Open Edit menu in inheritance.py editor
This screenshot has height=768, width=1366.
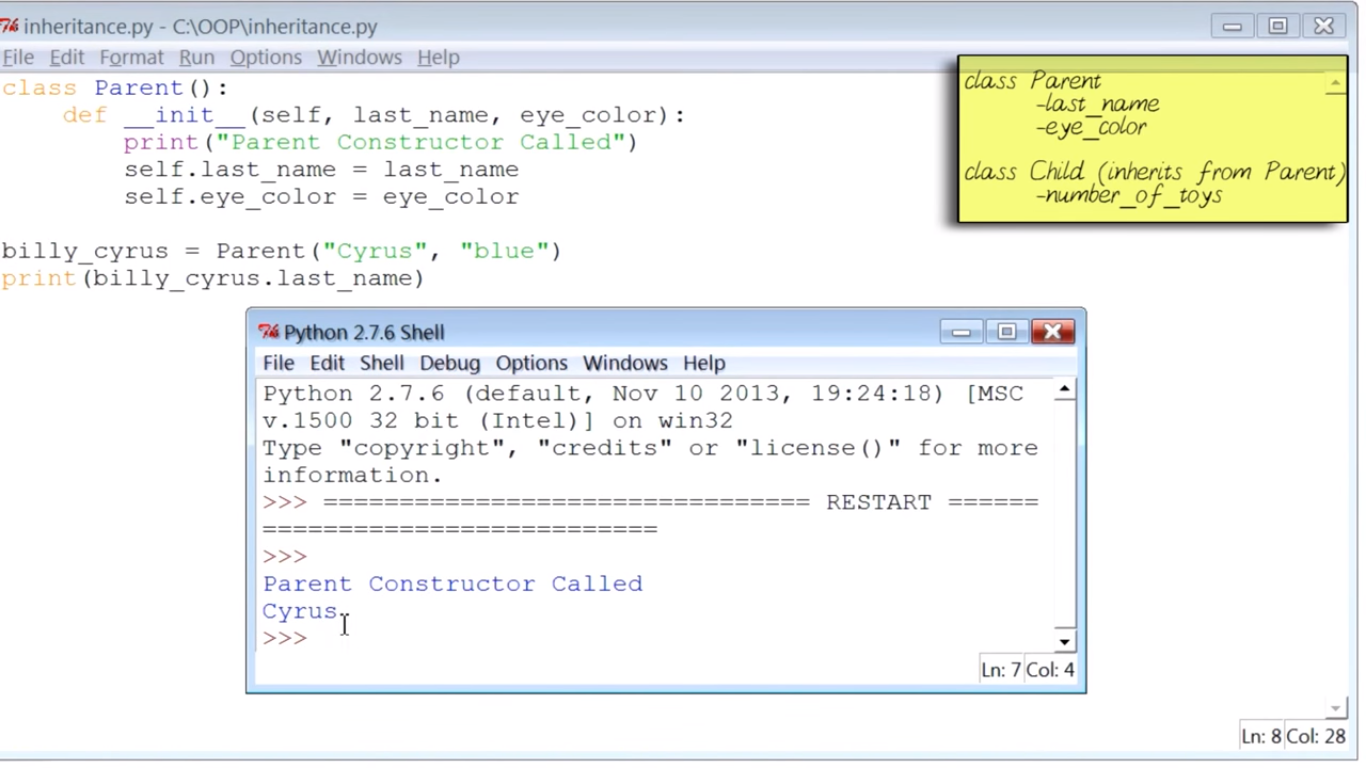pyautogui.click(x=67, y=58)
